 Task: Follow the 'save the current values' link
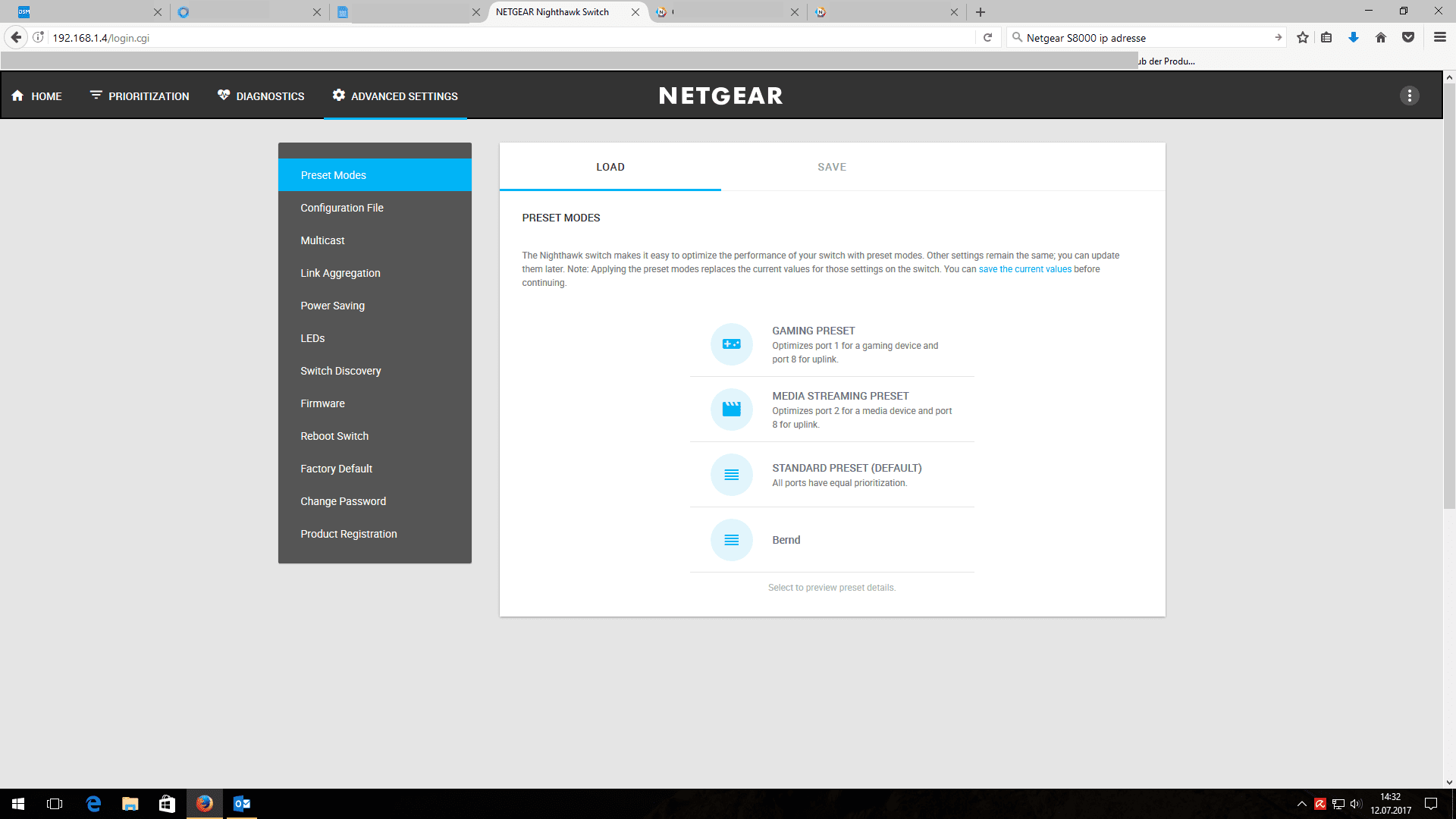click(x=1025, y=269)
